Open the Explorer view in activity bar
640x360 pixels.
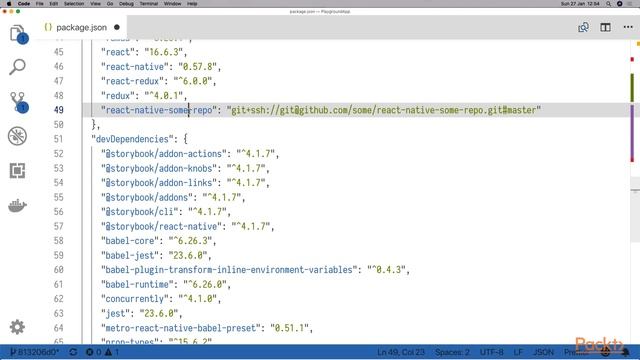18,34
